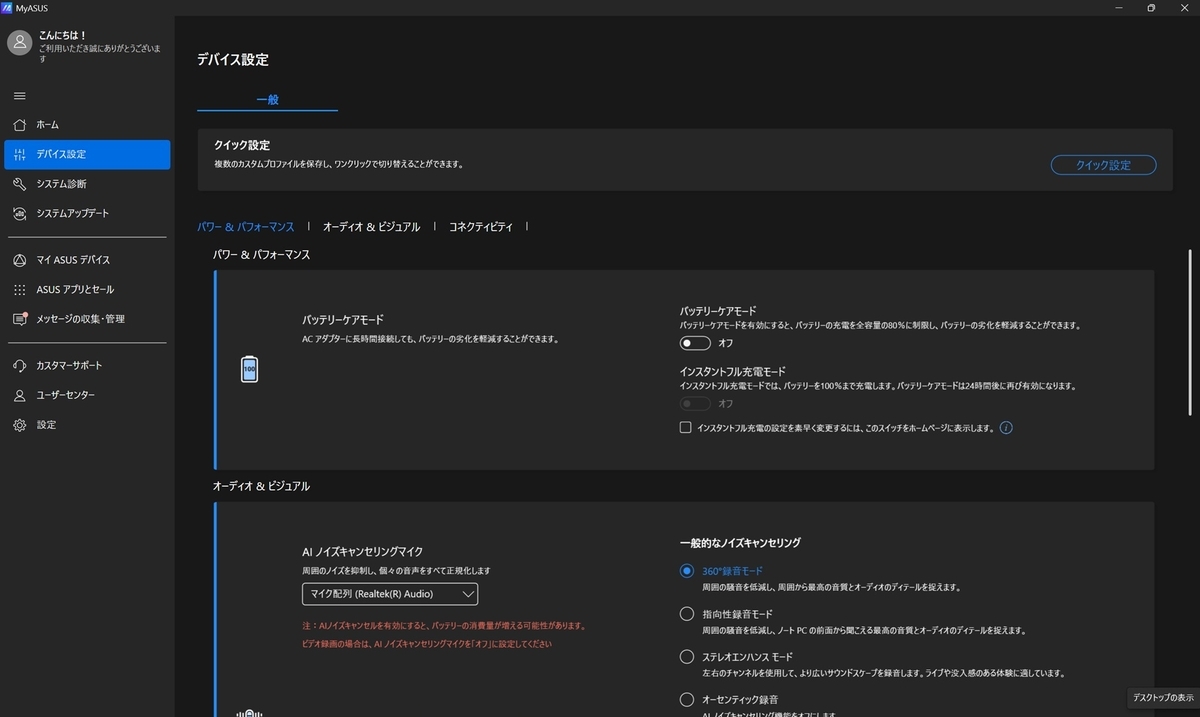Click the info icon next to インスタントフル充電 checkbox

[x=1006, y=428]
